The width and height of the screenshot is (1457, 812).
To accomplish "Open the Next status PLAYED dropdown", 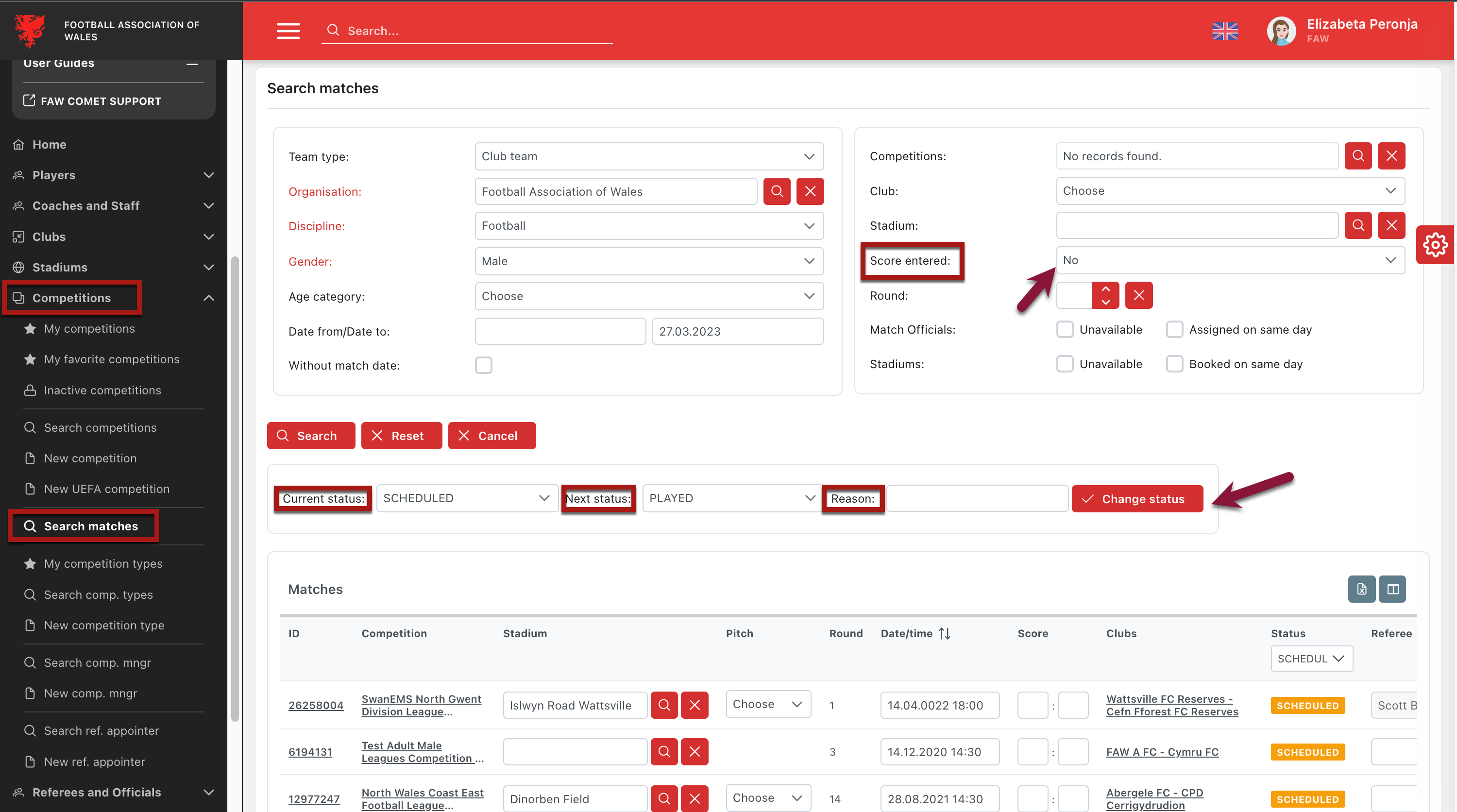I will coord(731,498).
